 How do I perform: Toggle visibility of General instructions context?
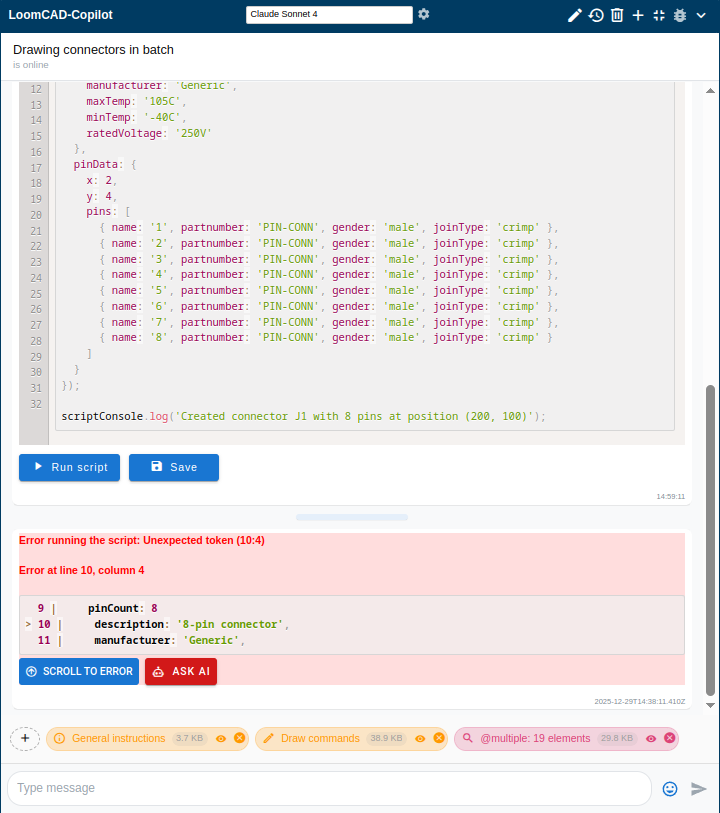[221, 739]
